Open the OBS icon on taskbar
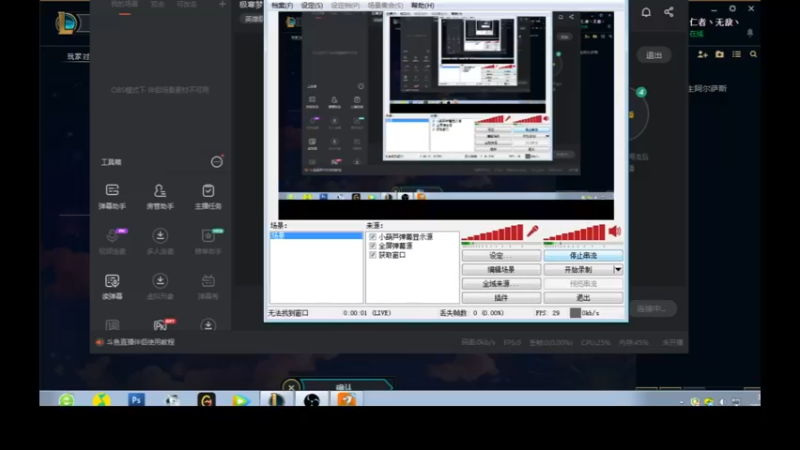The height and width of the screenshot is (450, 800). (x=312, y=401)
